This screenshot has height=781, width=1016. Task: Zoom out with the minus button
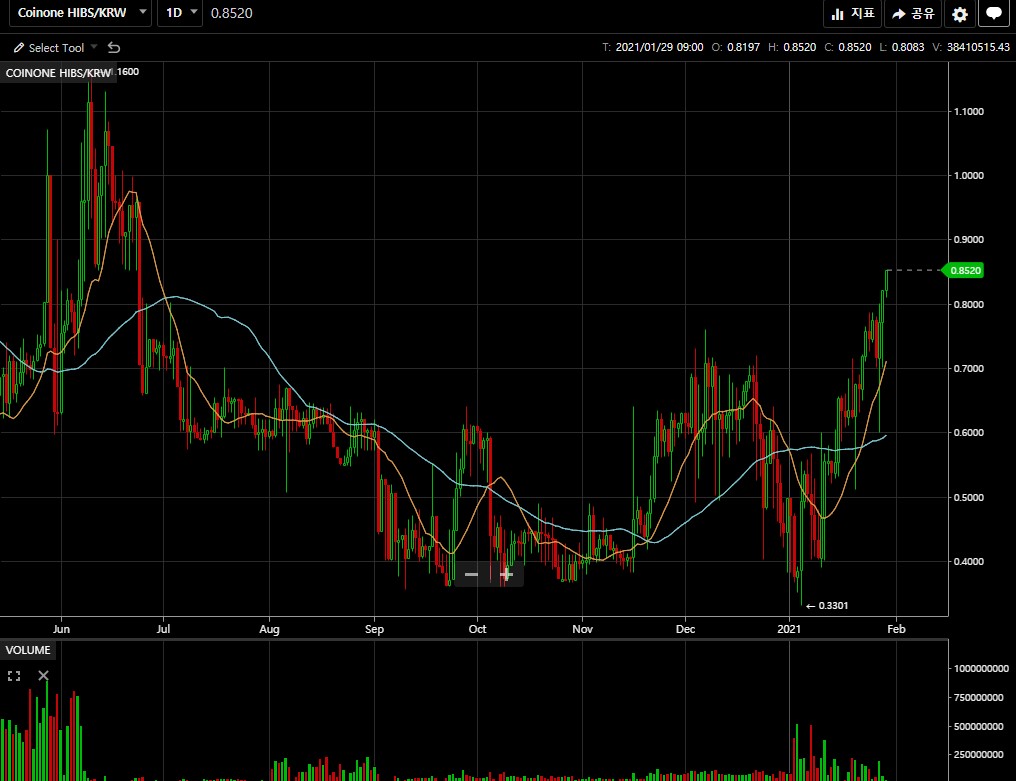coord(472,574)
